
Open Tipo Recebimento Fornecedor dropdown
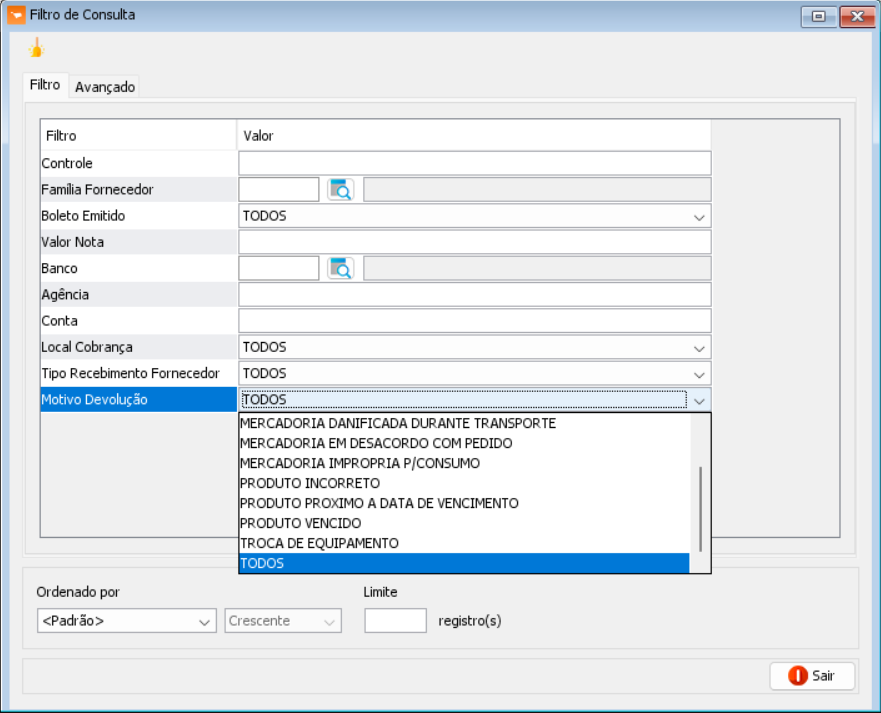[699, 374]
